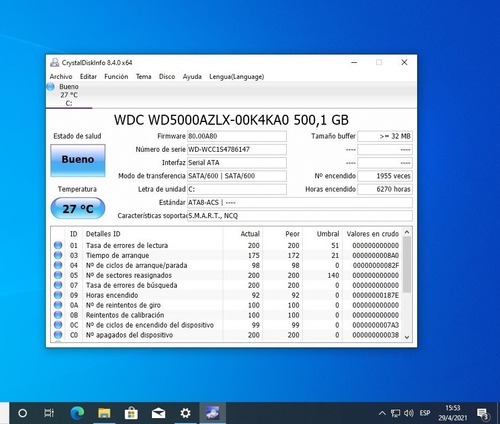Select row Tasa de errores de búsqueda
500x424 pixels.
click(x=227, y=285)
